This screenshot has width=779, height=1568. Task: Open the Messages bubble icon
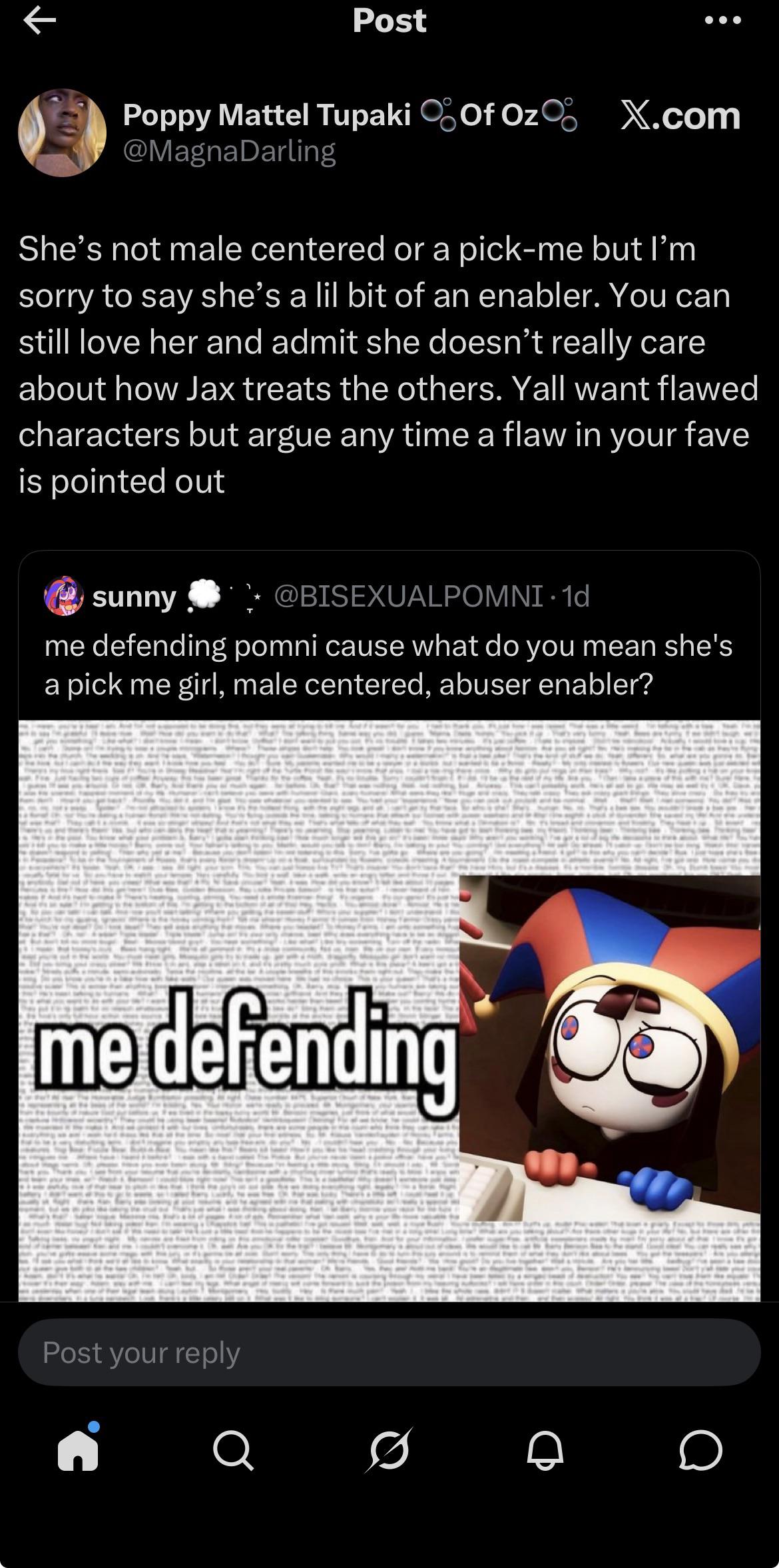tap(700, 1450)
